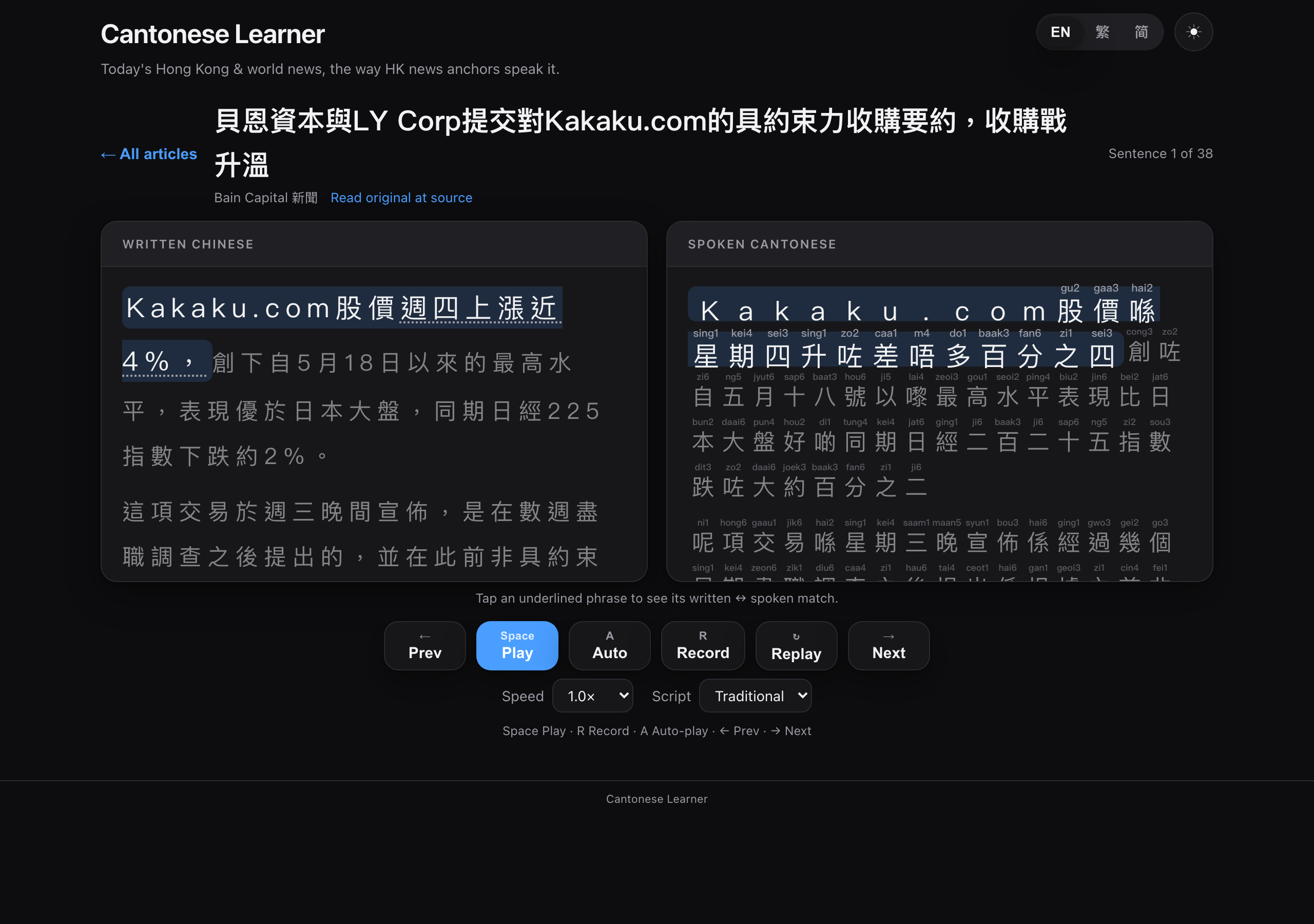This screenshot has width=1314, height=924.
Task: Click the Sentence 1 of 38 counter
Action: coord(1160,153)
